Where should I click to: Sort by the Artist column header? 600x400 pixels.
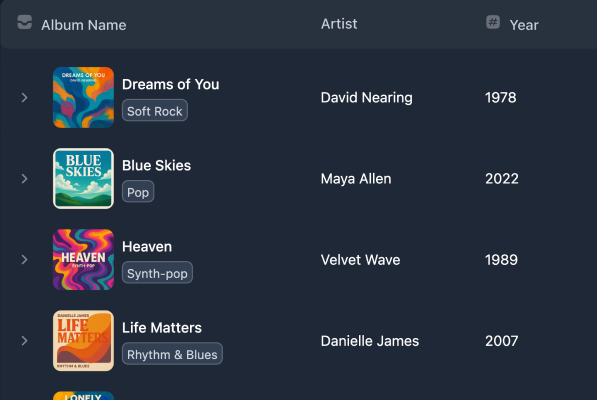click(x=339, y=24)
